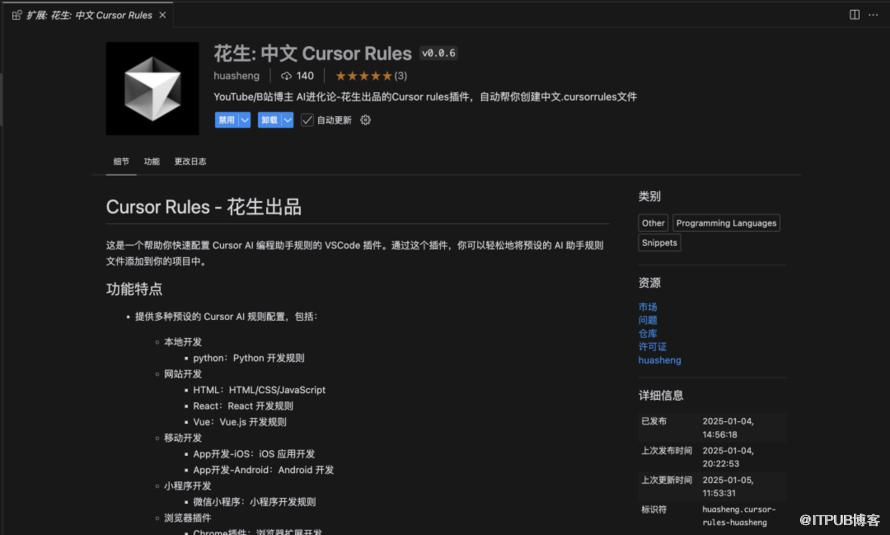This screenshot has width=890, height=535.
Task: Close the 花生: 中文 Cursor Rules tab
Action: pos(162,15)
